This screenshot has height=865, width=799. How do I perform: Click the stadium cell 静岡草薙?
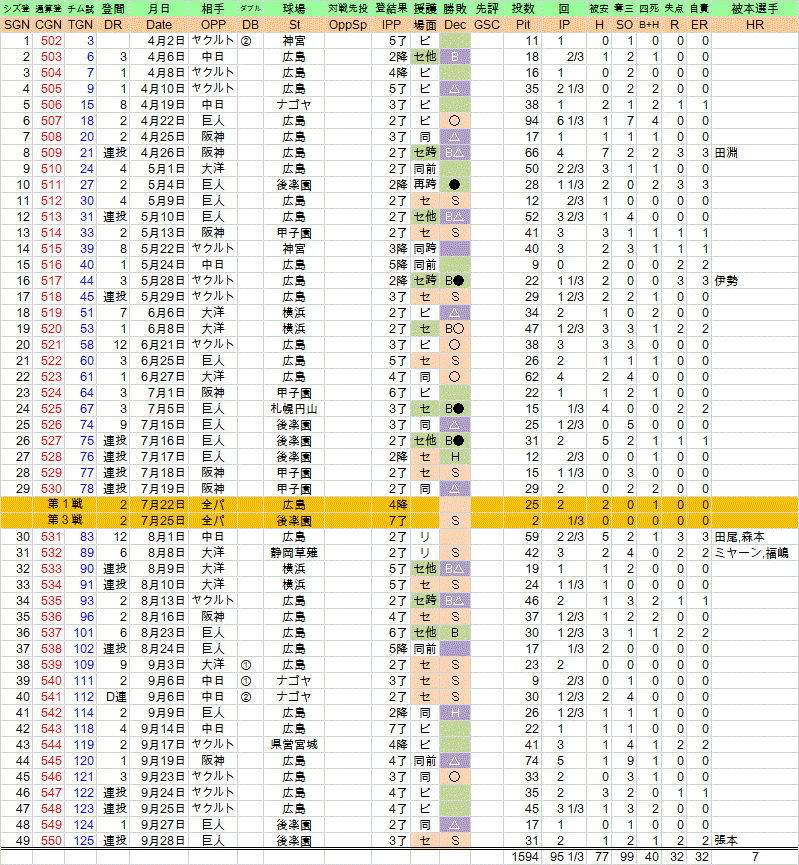(294, 553)
